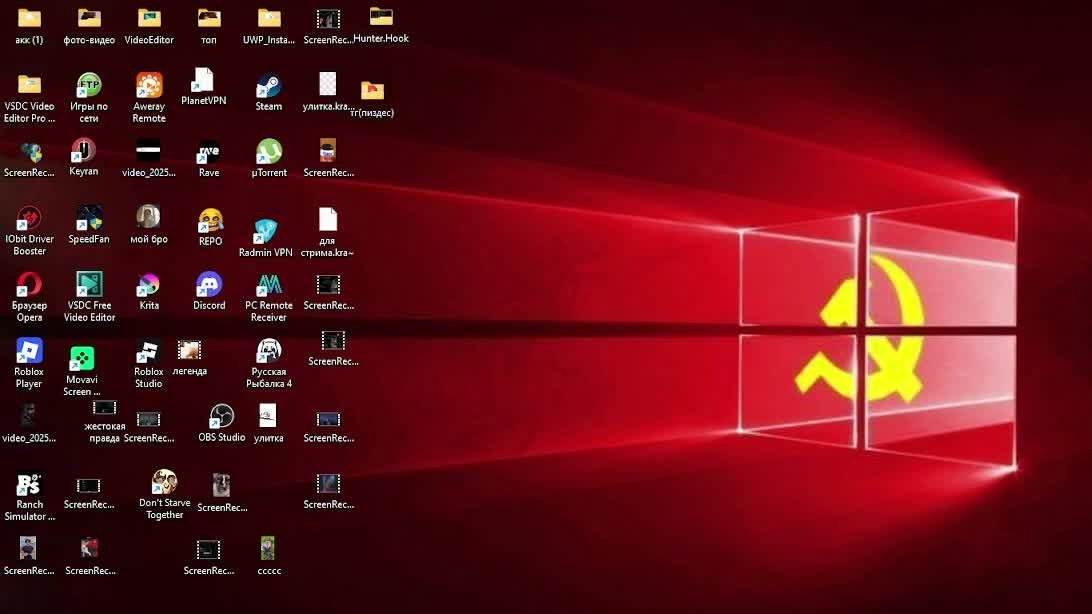Image resolution: width=1092 pixels, height=614 pixels.
Task: Open the акк (1) folder
Action: tap(29, 19)
